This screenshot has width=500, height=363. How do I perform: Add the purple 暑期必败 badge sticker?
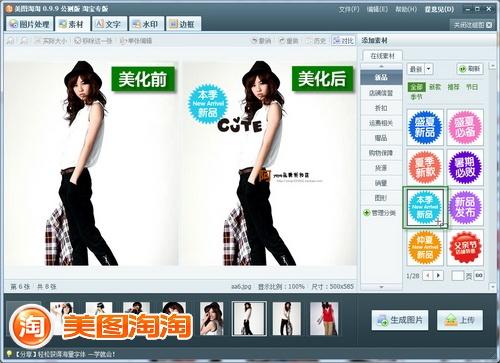[465, 167]
